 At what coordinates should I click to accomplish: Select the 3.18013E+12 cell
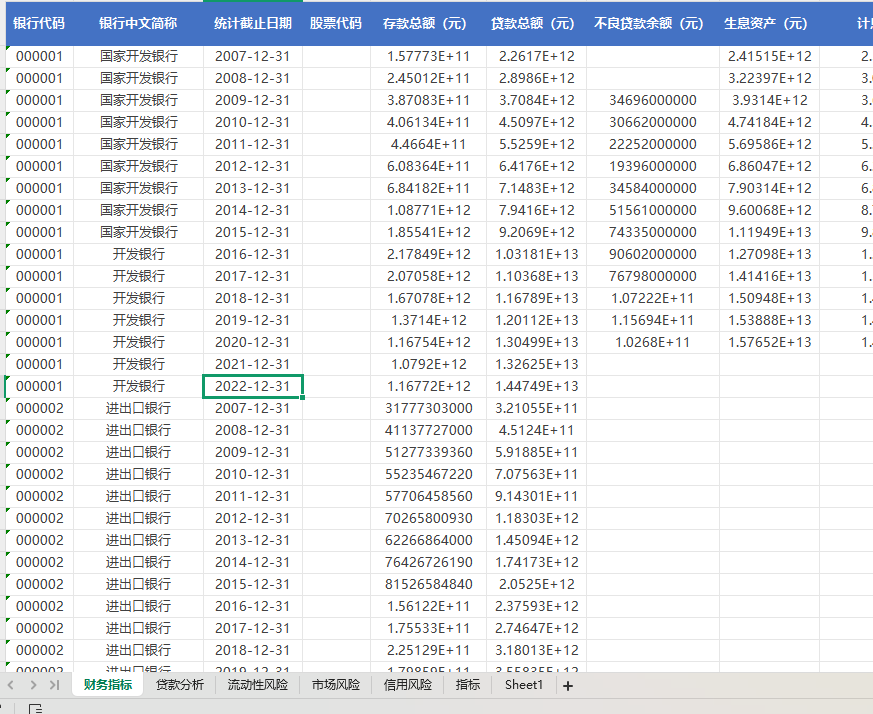click(536, 650)
